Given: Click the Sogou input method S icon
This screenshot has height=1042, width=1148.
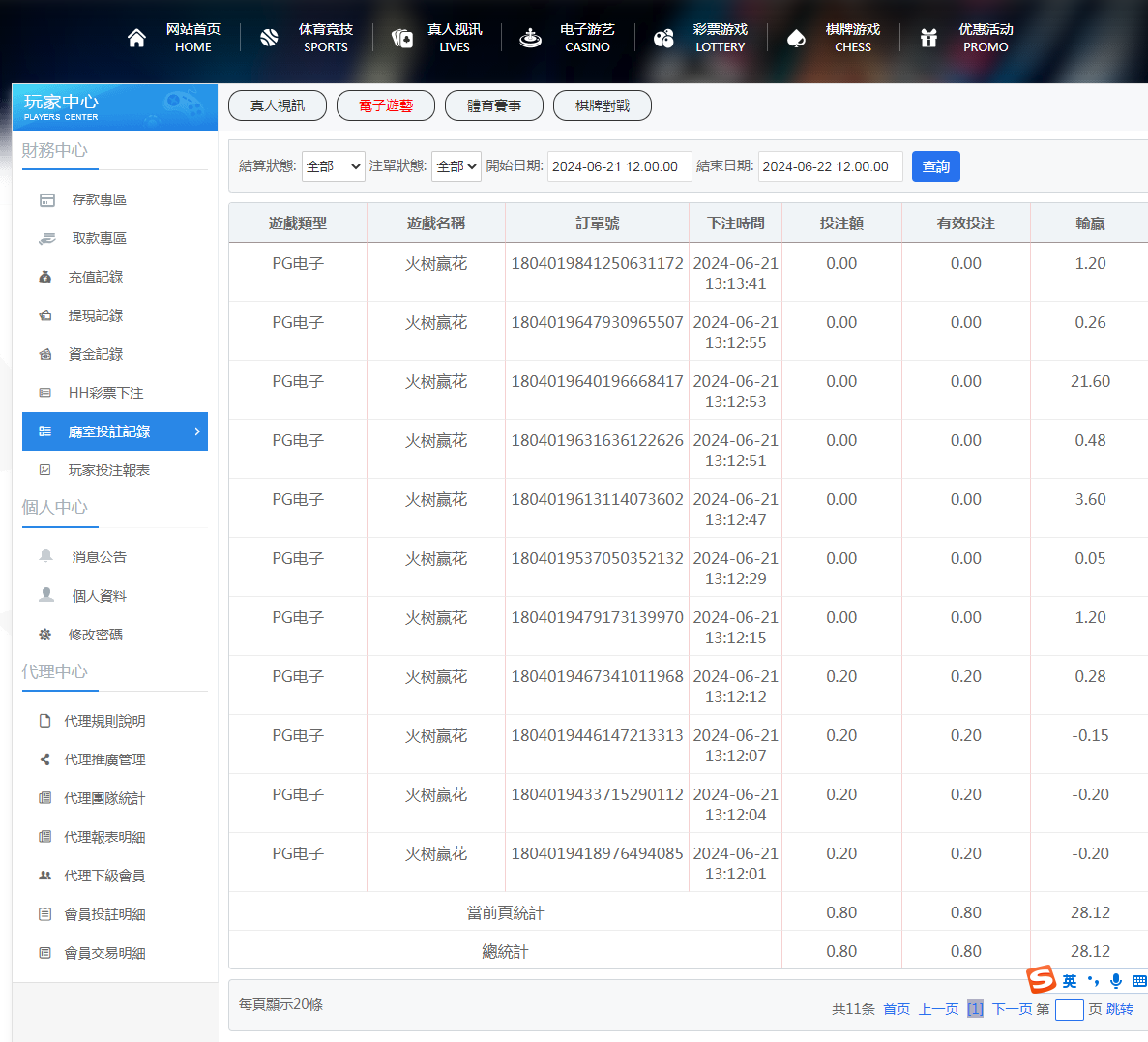Looking at the screenshot, I should [x=1041, y=979].
